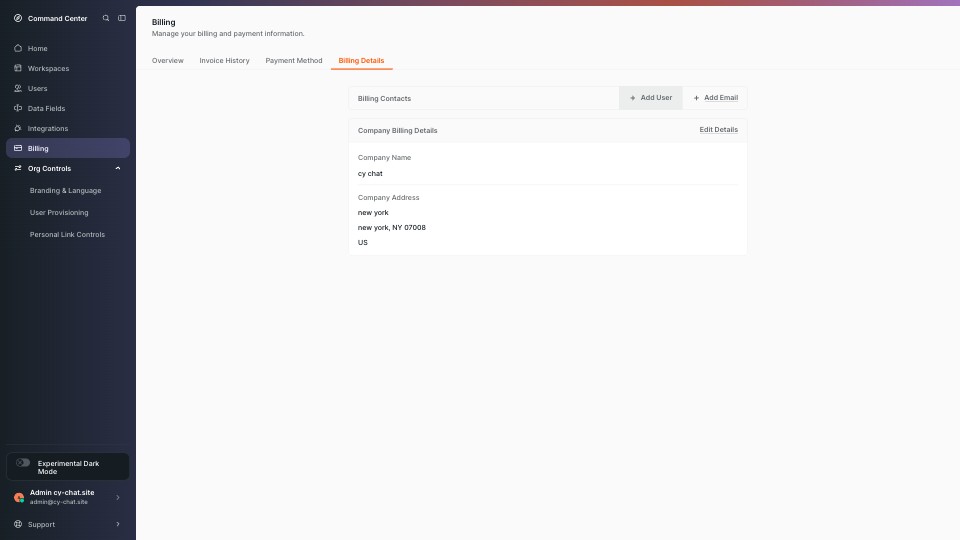Click the admin avatar icon
The height and width of the screenshot is (540, 960).
pyautogui.click(x=19, y=497)
